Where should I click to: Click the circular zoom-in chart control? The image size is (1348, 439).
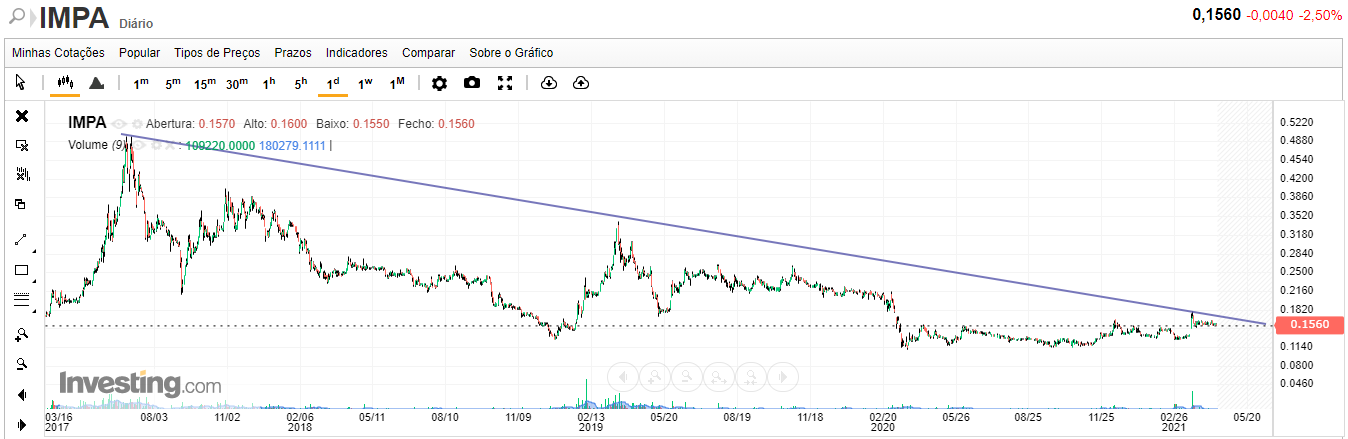coord(654,376)
